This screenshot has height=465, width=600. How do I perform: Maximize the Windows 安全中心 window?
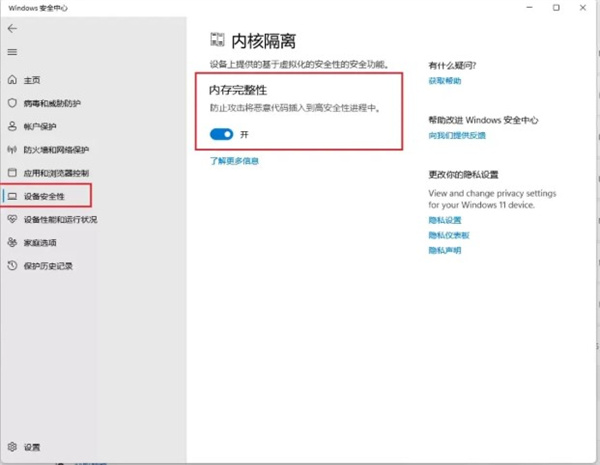click(x=556, y=8)
